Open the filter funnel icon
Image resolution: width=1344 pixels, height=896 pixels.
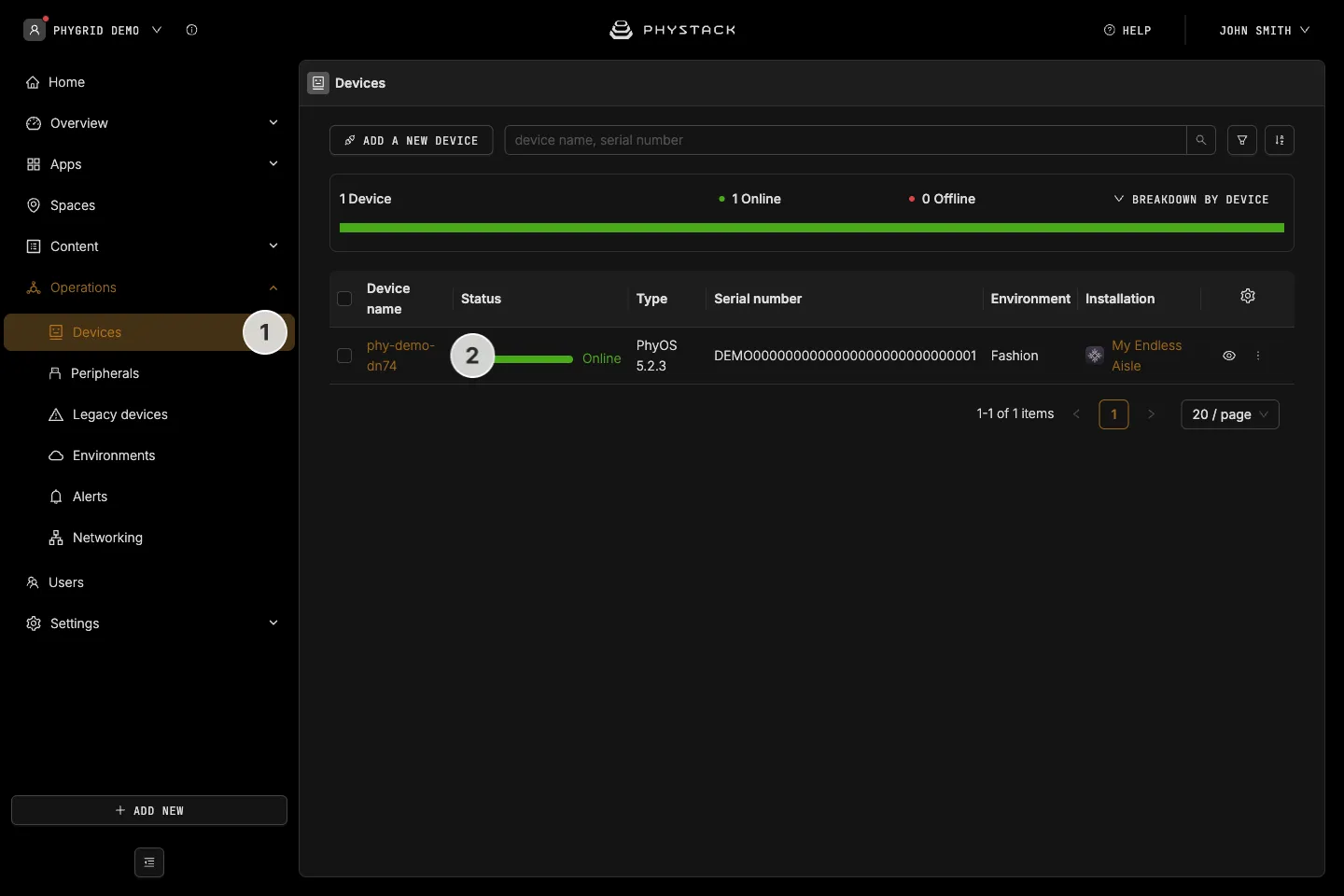coord(1242,140)
